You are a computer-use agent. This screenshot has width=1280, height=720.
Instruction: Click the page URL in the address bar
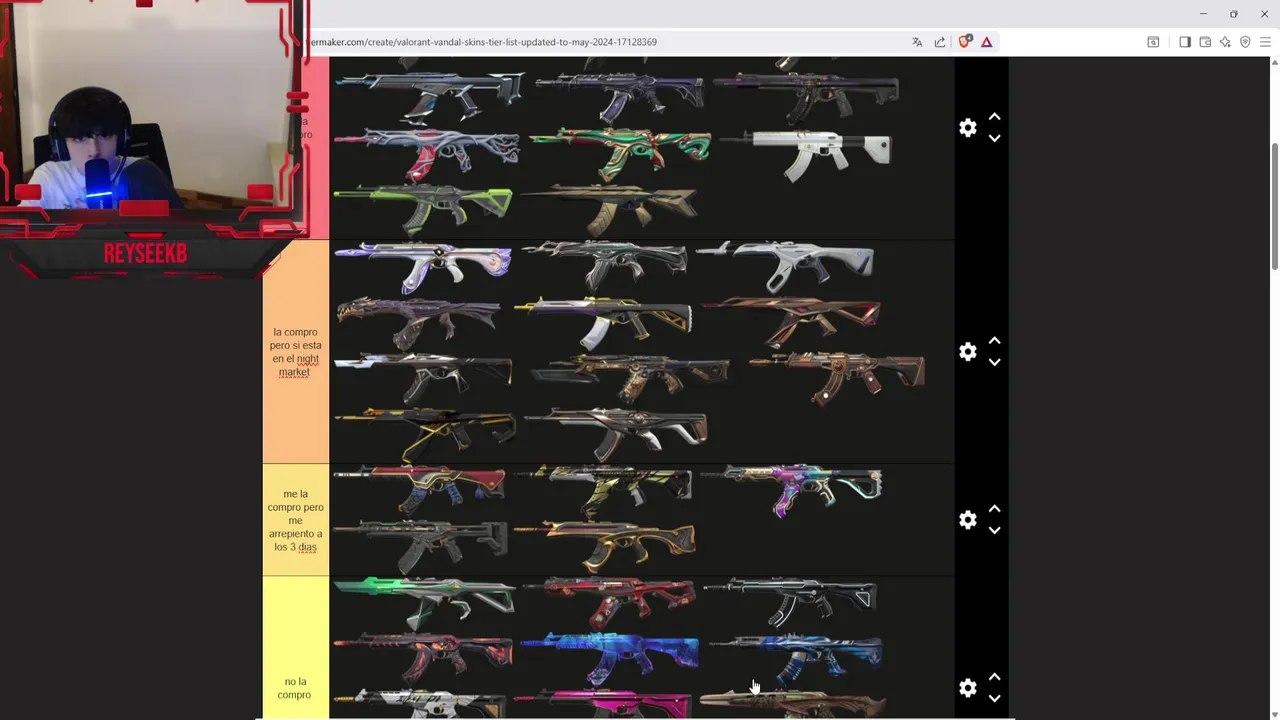pos(482,42)
